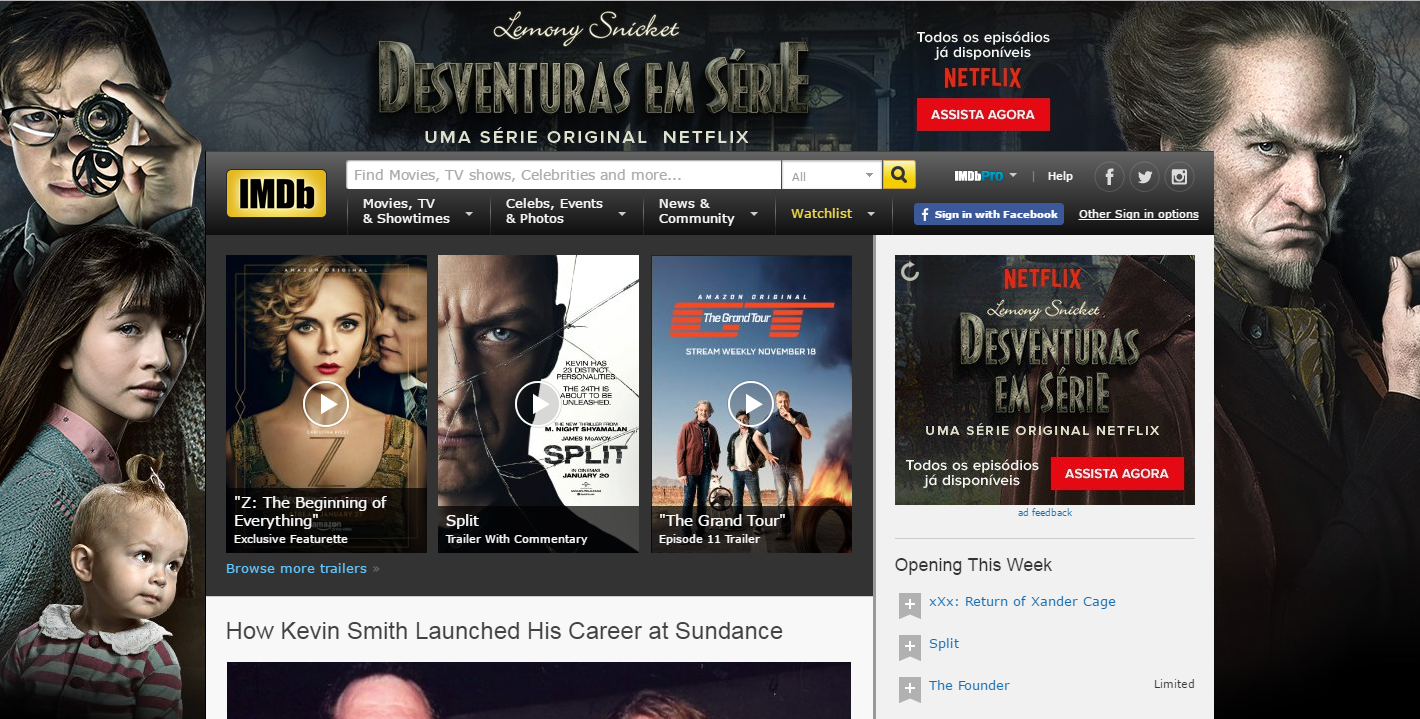Play the Z: The Beginning of Everything trailer

coord(326,404)
